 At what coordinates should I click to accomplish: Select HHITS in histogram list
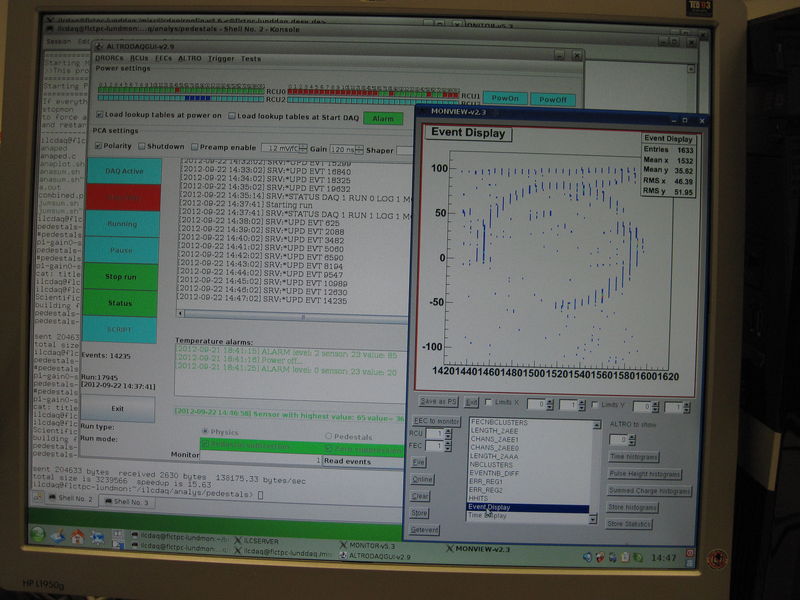(478, 498)
